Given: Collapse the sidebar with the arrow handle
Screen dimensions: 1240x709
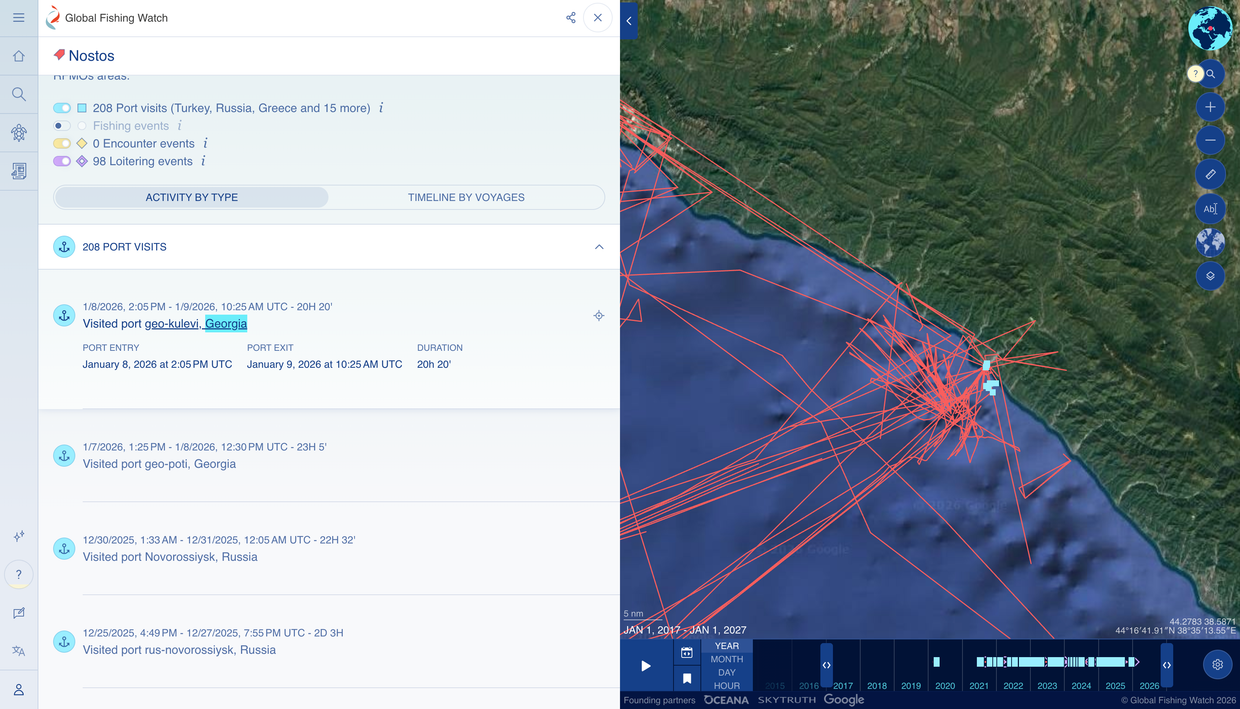Looking at the screenshot, I should 629,20.
